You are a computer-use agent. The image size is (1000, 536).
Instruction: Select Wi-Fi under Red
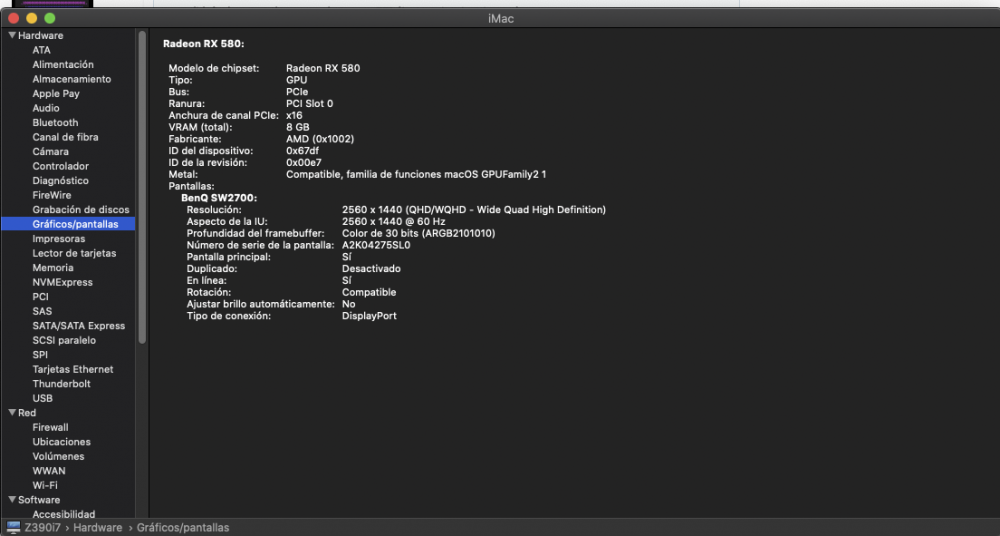click(45, 486)
